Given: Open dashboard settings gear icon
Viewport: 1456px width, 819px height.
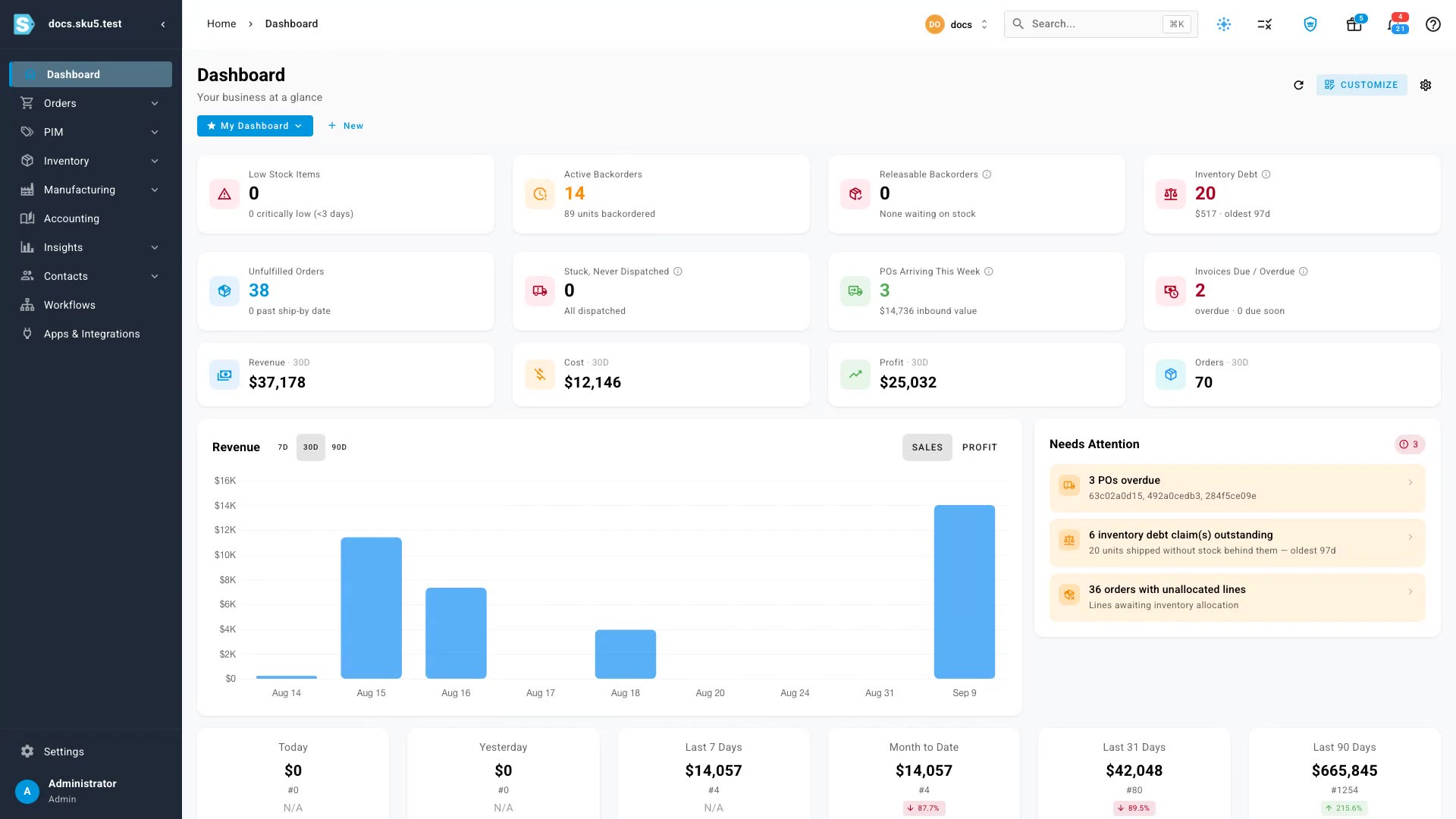Looking at the screenshot, I should [x=1426, y=85].
